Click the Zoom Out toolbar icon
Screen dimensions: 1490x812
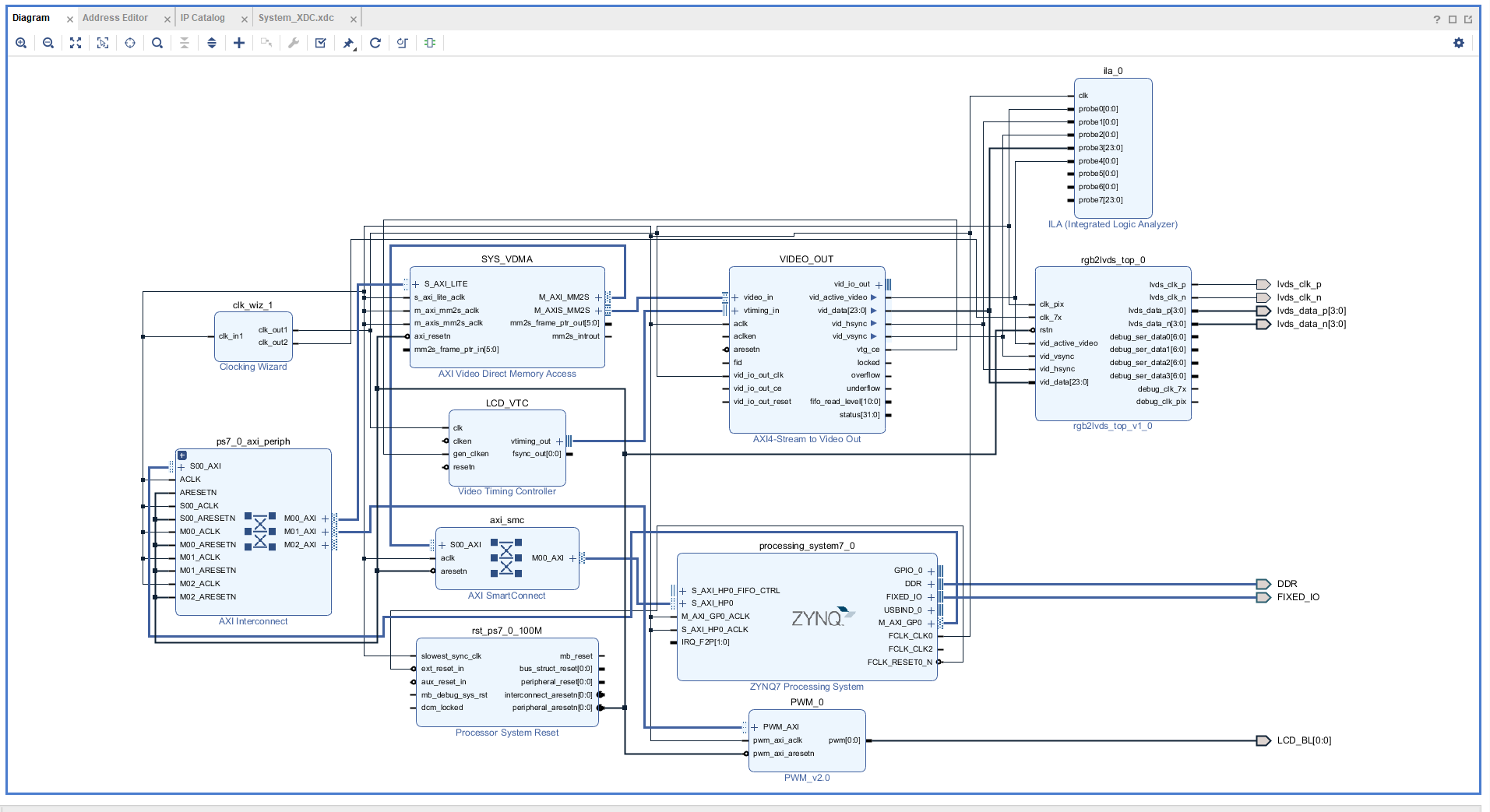48,43
